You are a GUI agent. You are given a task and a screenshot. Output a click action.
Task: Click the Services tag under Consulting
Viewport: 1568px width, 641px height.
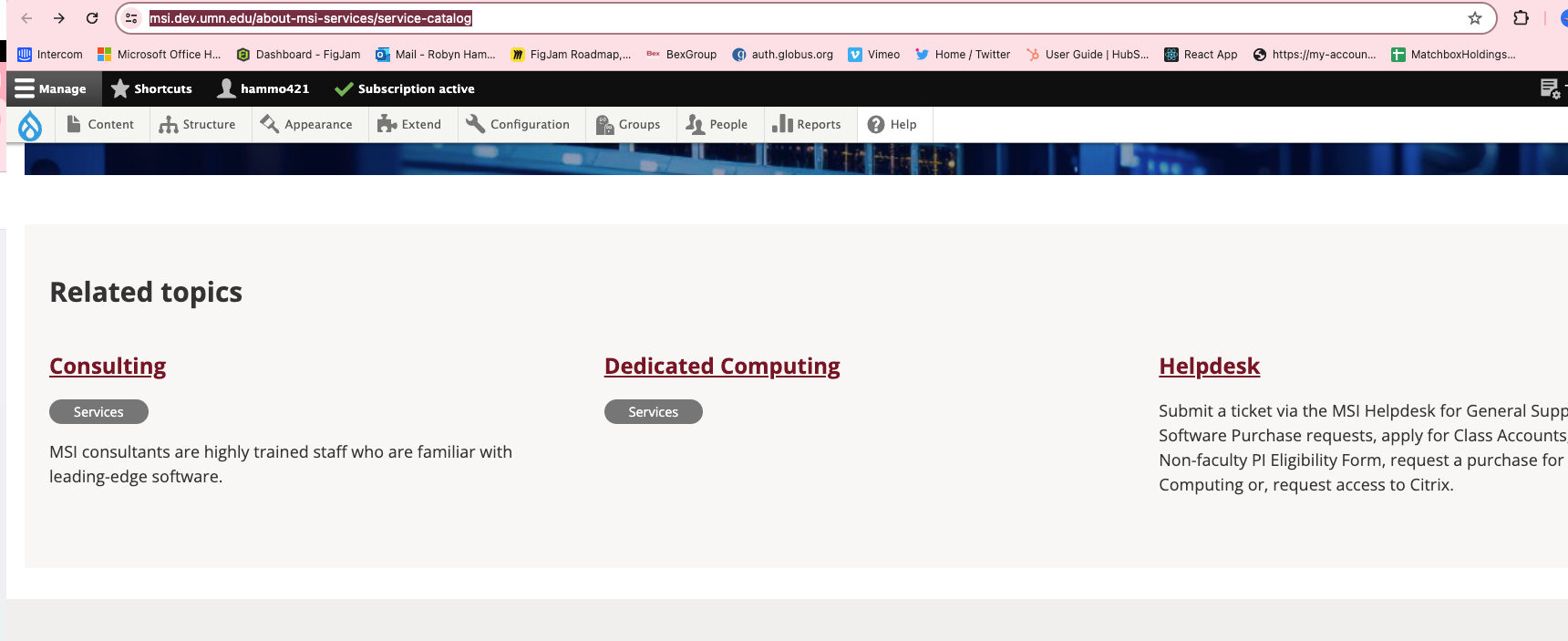click(98, 412)
